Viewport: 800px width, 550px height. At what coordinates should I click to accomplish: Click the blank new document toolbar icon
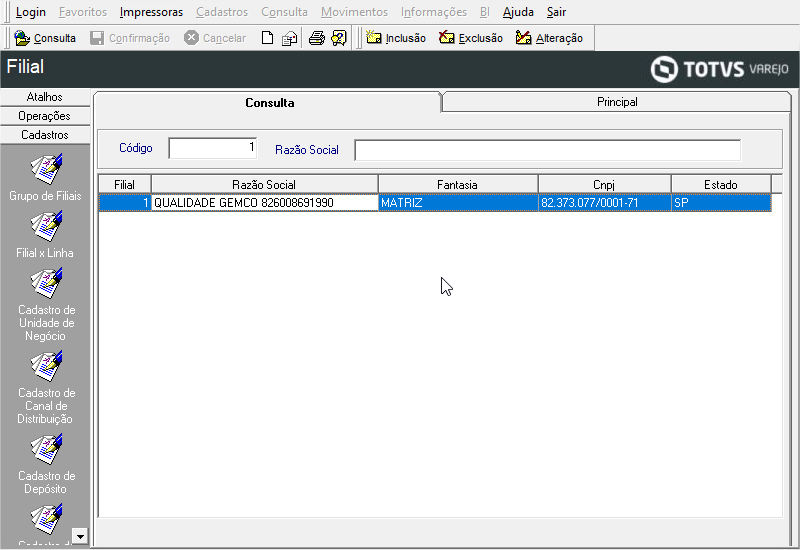click(x=267, y=38)
